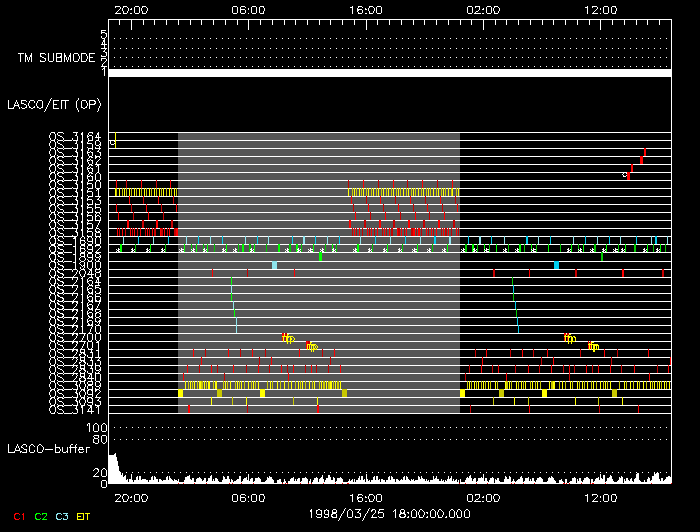
Task: Select the cyan block right of the shaded interval
Action: tap(556, 265)
